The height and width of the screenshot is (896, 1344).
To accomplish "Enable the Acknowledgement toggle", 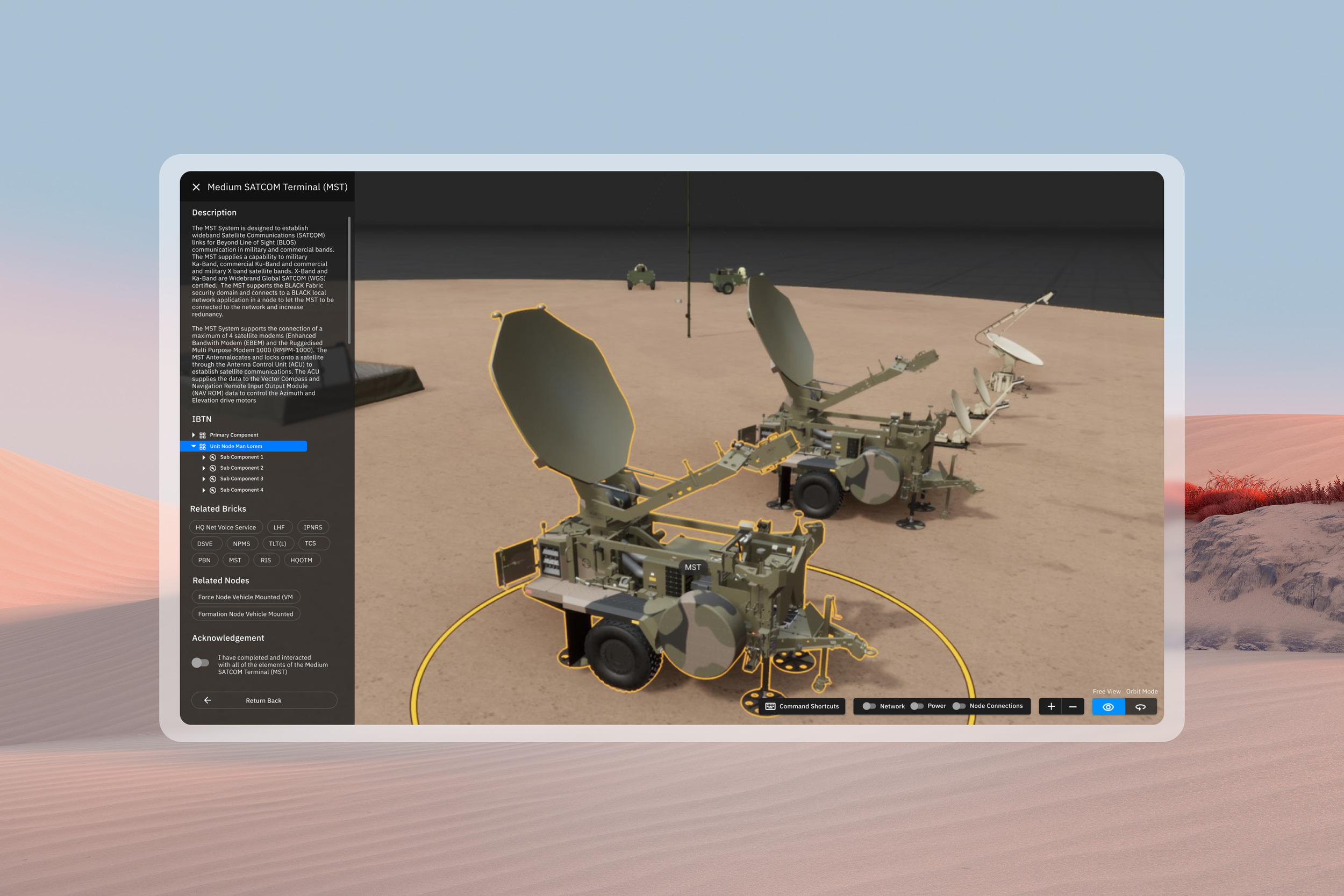I will click(x=200, y=662).
